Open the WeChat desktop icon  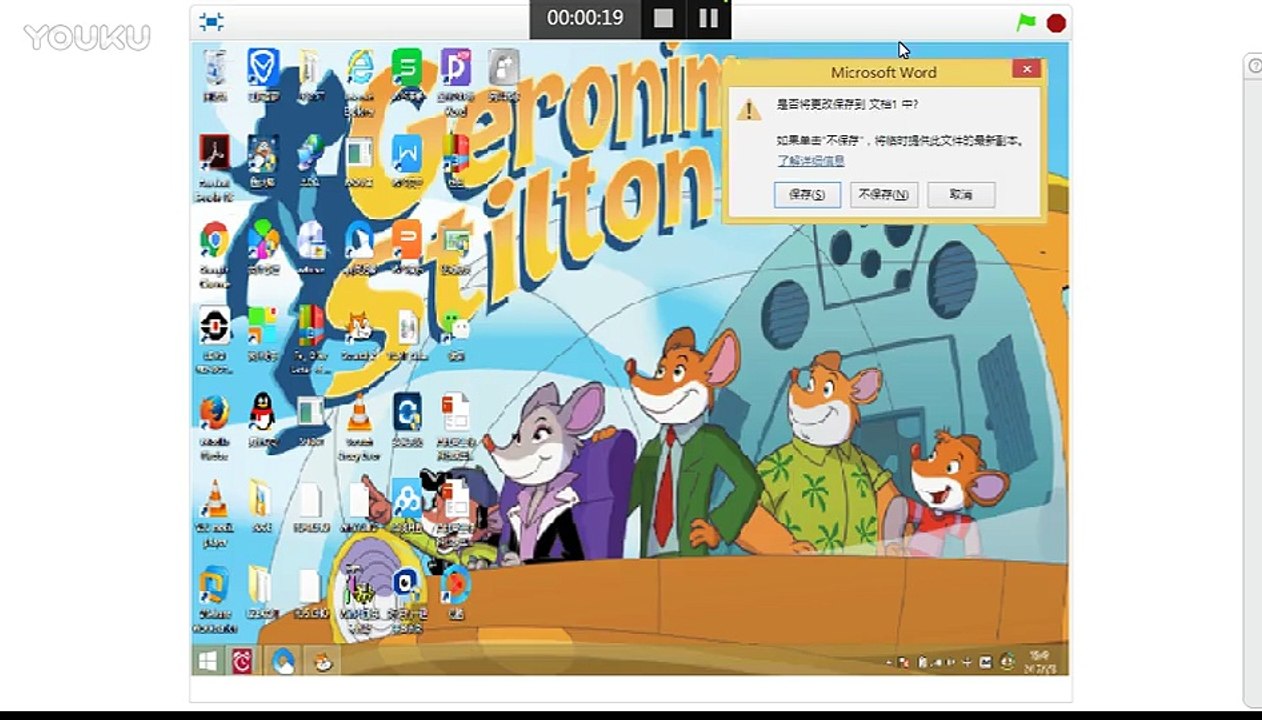tap(457, 328)
